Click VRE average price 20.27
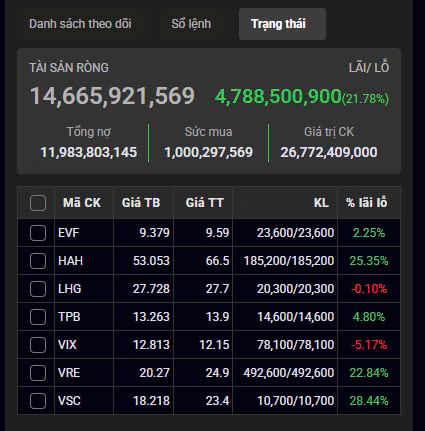 click(x=154, y=373)
